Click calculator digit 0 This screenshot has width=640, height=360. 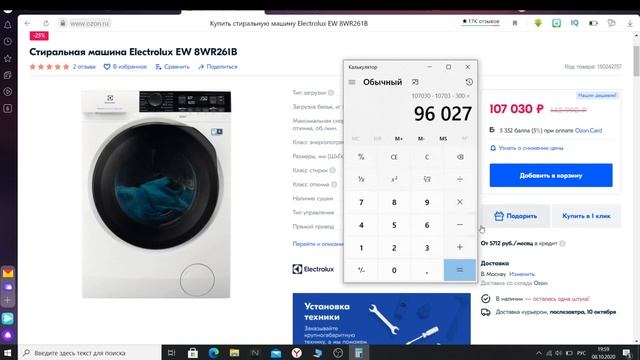coord(394,270)
